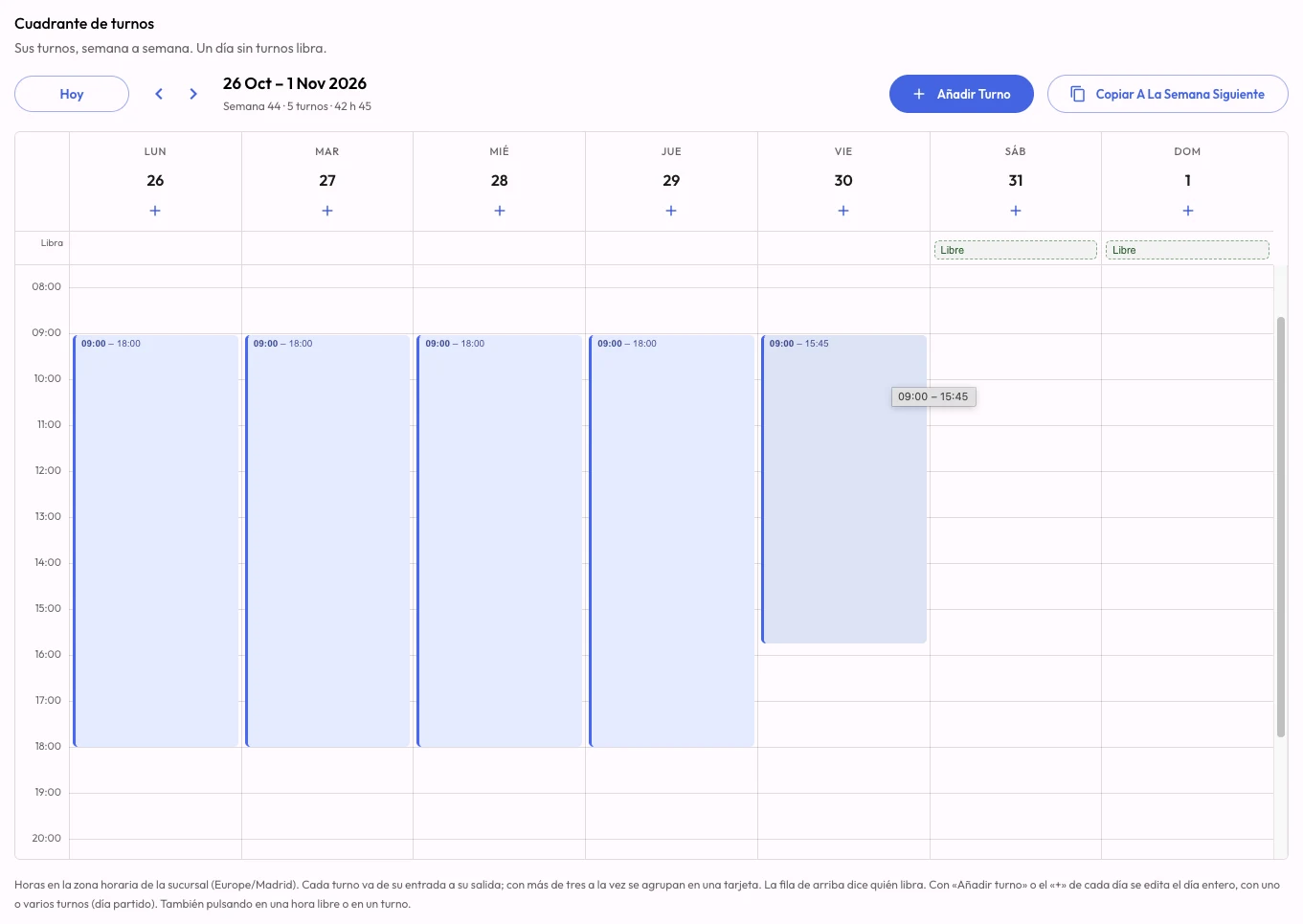
Task: Click the Libra row label
Action: click(x=52, y=243)
